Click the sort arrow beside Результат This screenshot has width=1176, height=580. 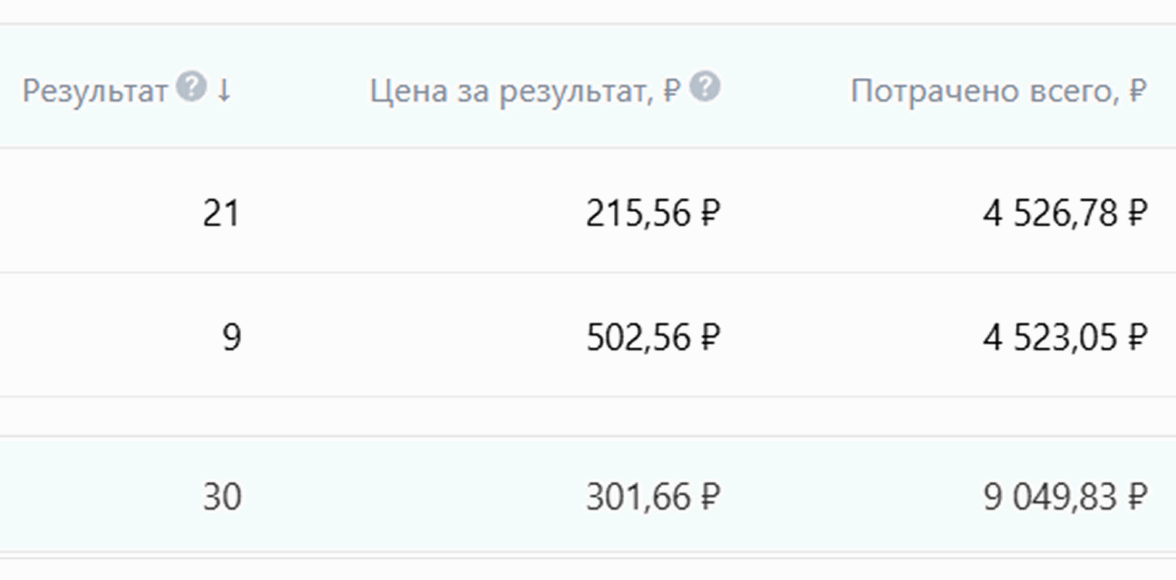[224, 91]
